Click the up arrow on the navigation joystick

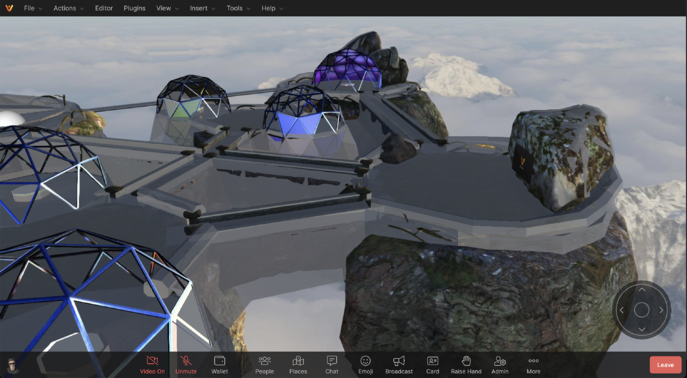pos(641,290)
